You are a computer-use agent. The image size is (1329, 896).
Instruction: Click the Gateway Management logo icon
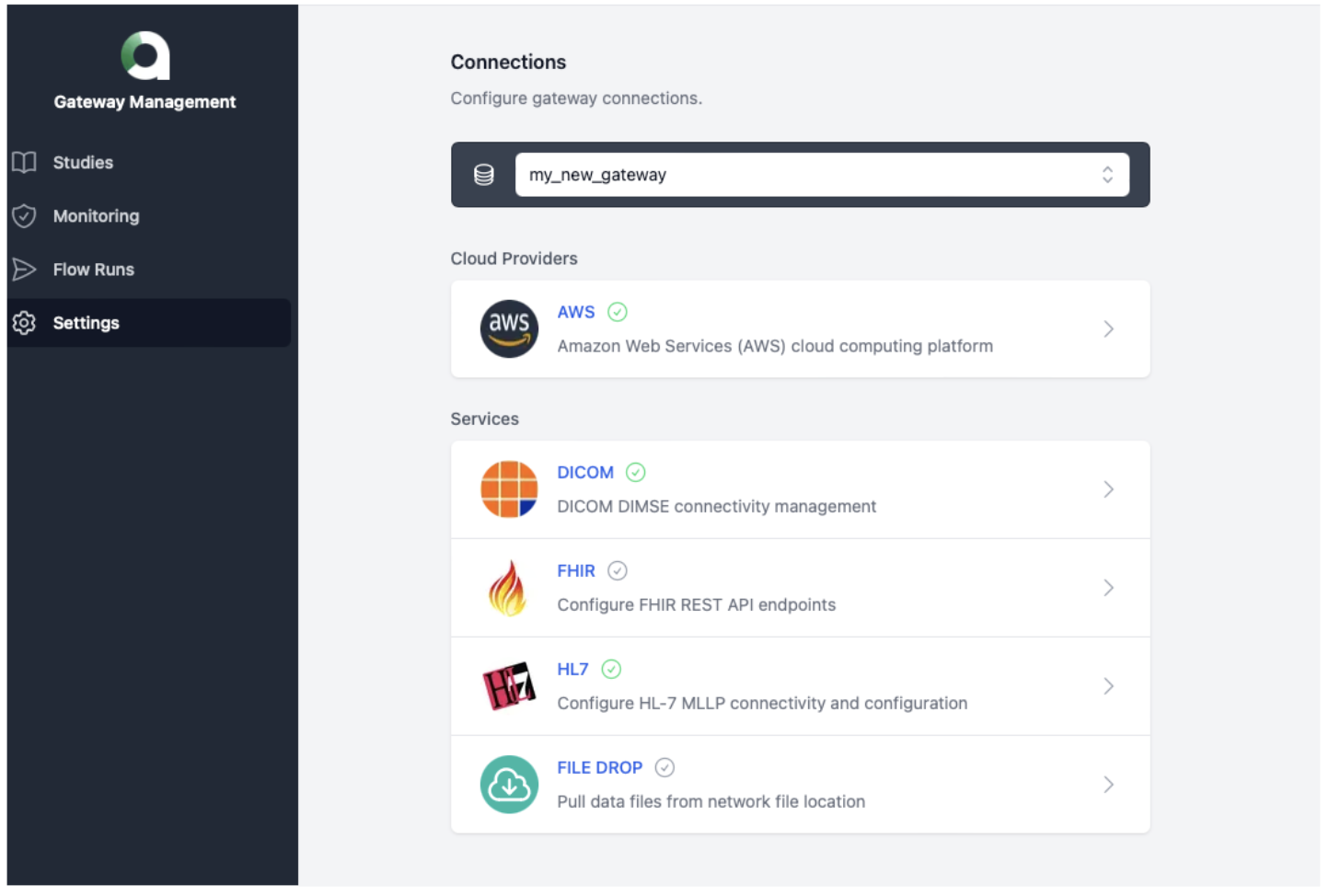click(145, 56)
